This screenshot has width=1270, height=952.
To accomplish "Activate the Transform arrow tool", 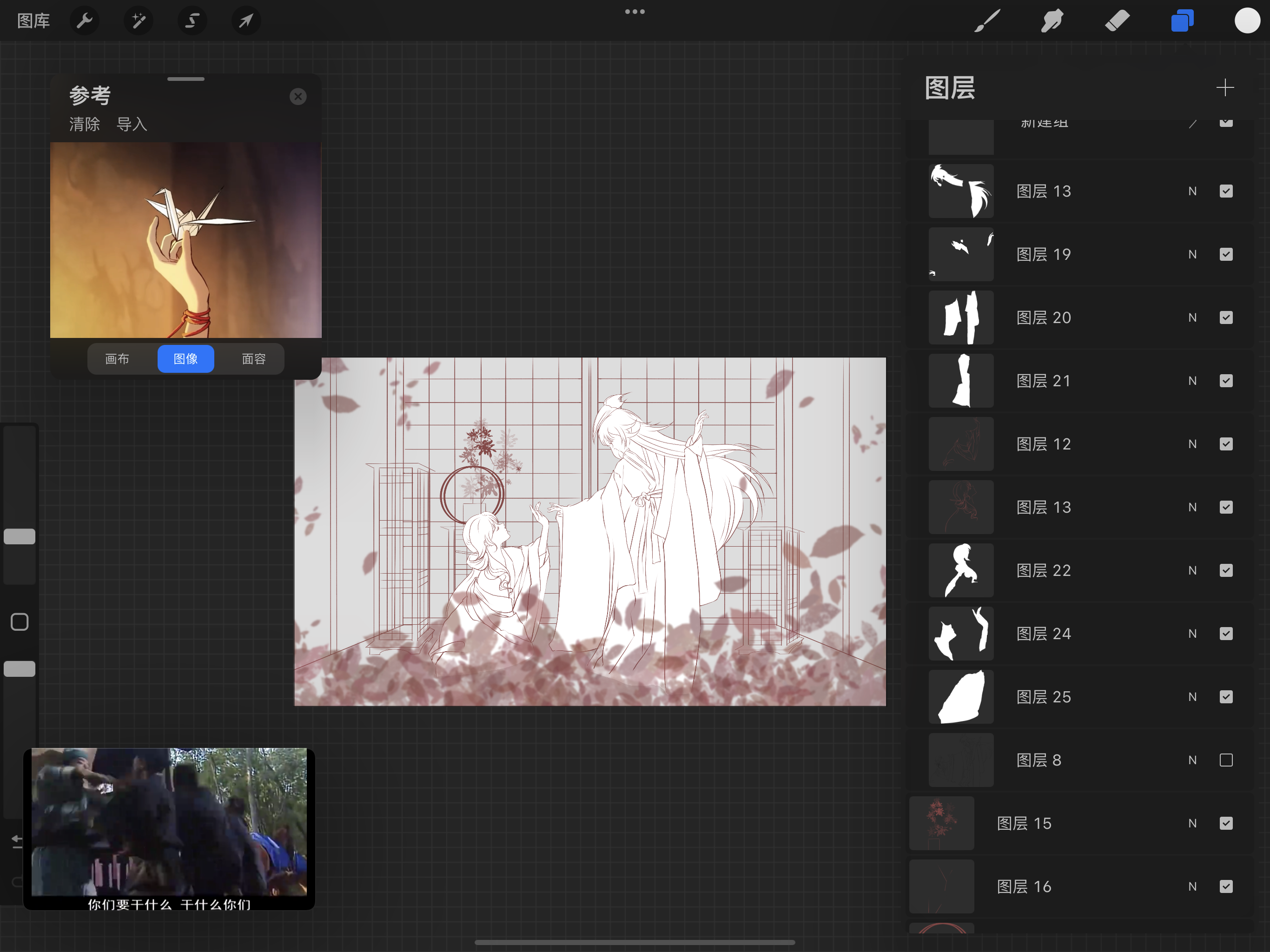I will [246, 21].
